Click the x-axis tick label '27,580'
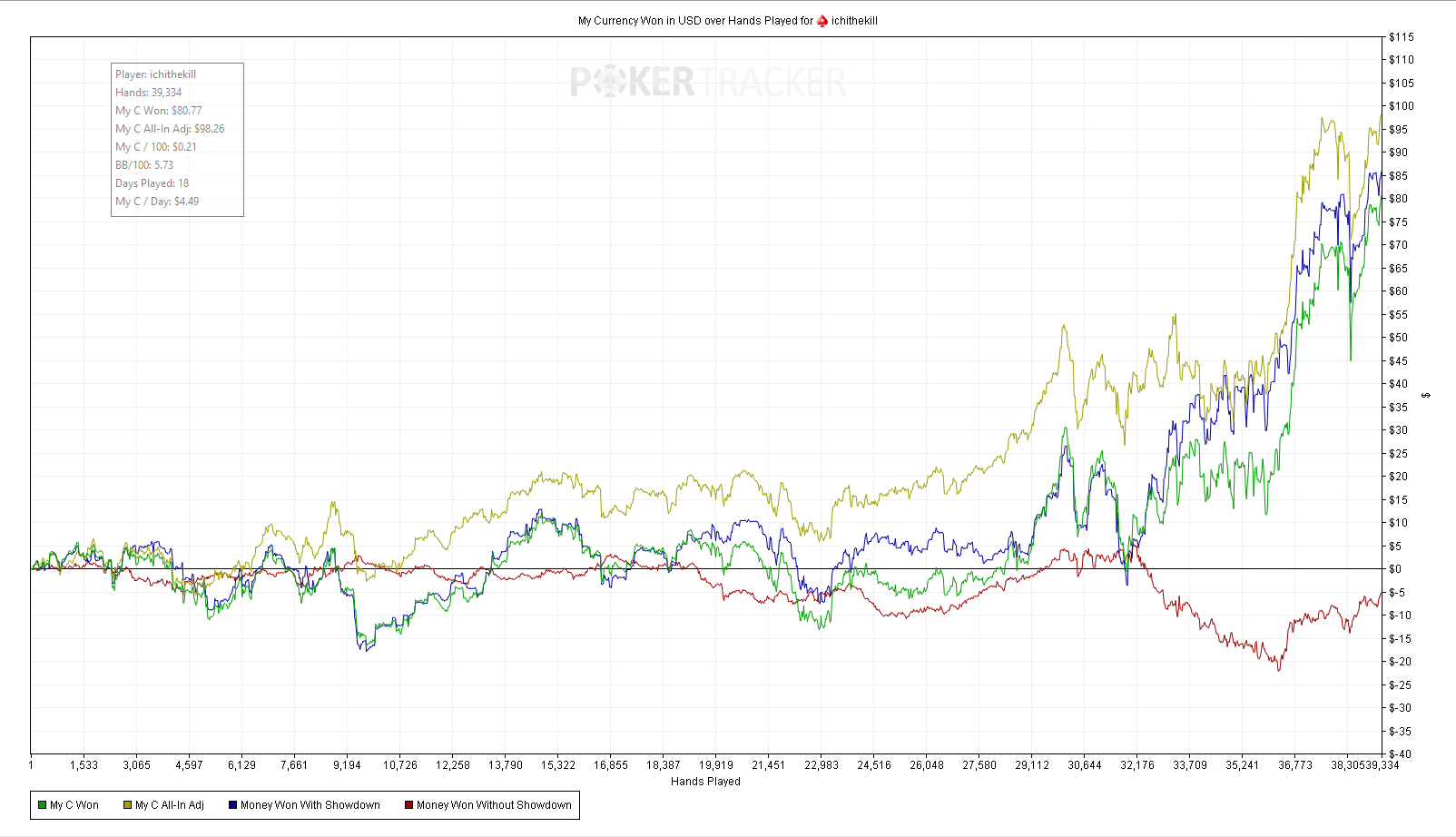 [979, 765]
